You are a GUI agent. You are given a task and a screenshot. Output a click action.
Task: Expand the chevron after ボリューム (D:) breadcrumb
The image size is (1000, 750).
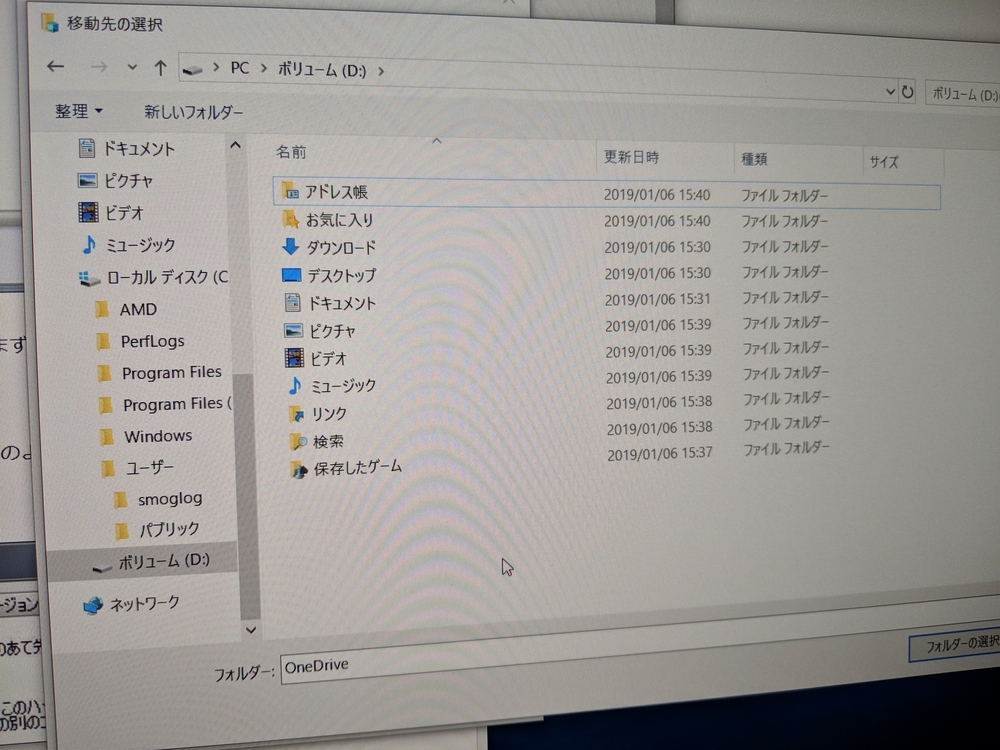point(381,71)
